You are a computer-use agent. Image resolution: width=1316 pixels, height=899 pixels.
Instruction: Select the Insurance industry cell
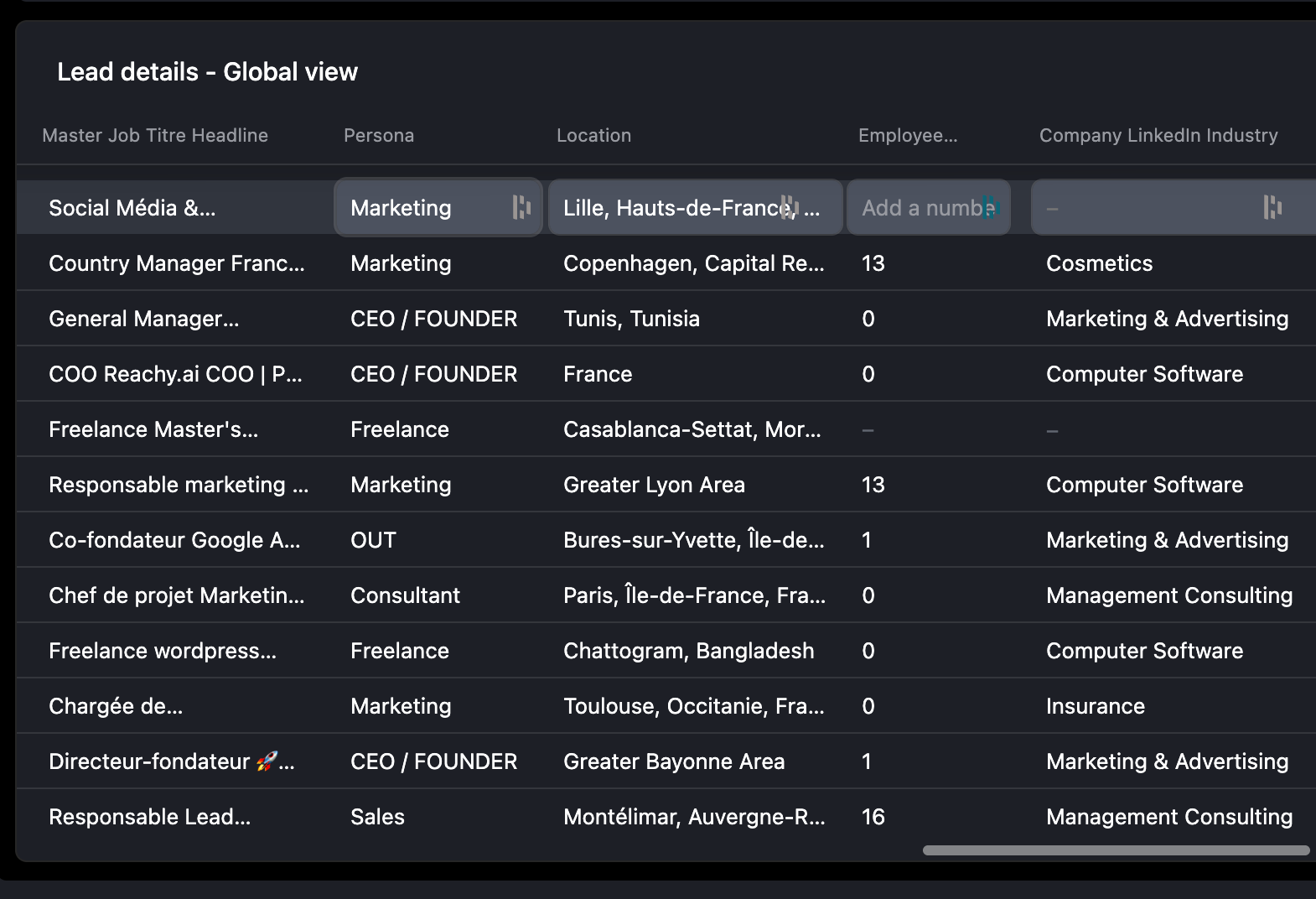coord(1095,706)
